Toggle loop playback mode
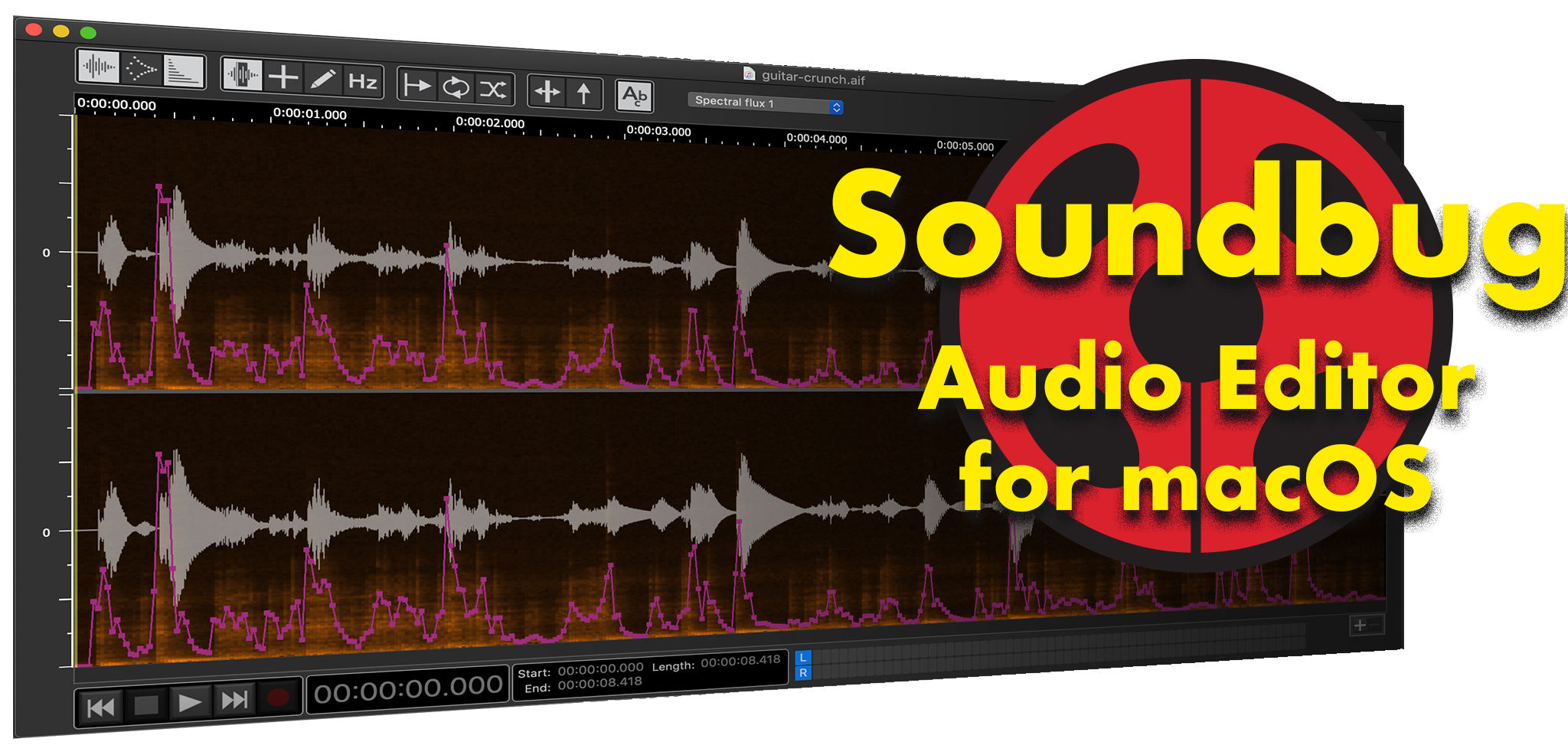1568x755 pixels. pos(456,87)
